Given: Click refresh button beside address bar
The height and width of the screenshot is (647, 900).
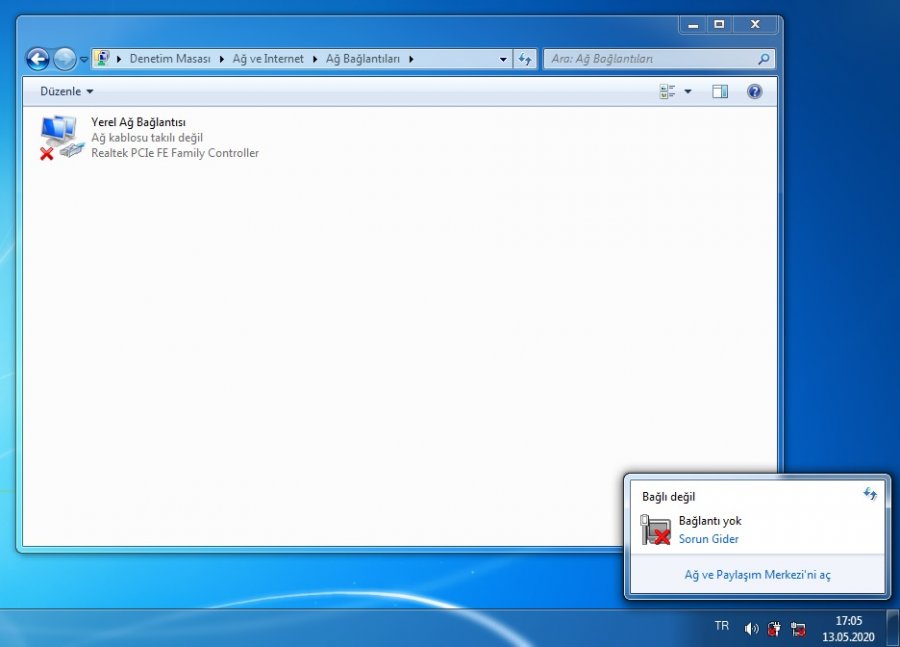Looking at the screenshot, I should tap(526, 59).
